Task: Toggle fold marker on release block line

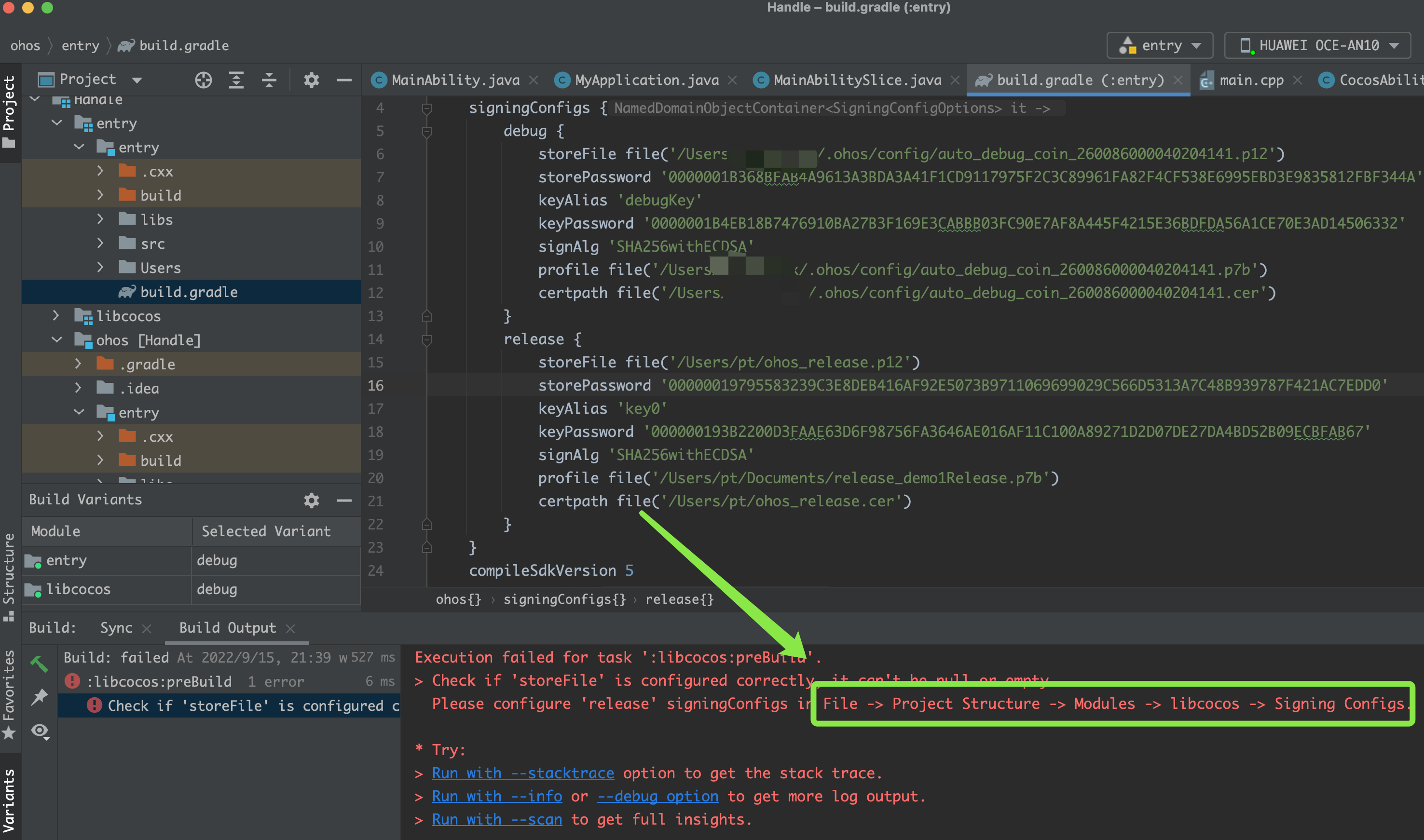Action: [427, 339]
